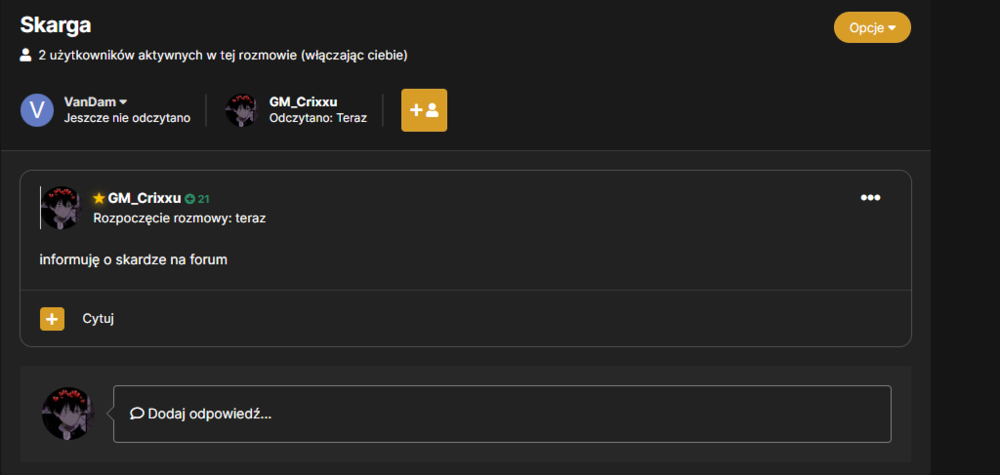The width and height of the screenshot is (1000, 475).
Task: Open the Opcje dropdown button
Action: pyautogui.click(x=872, y=27)
